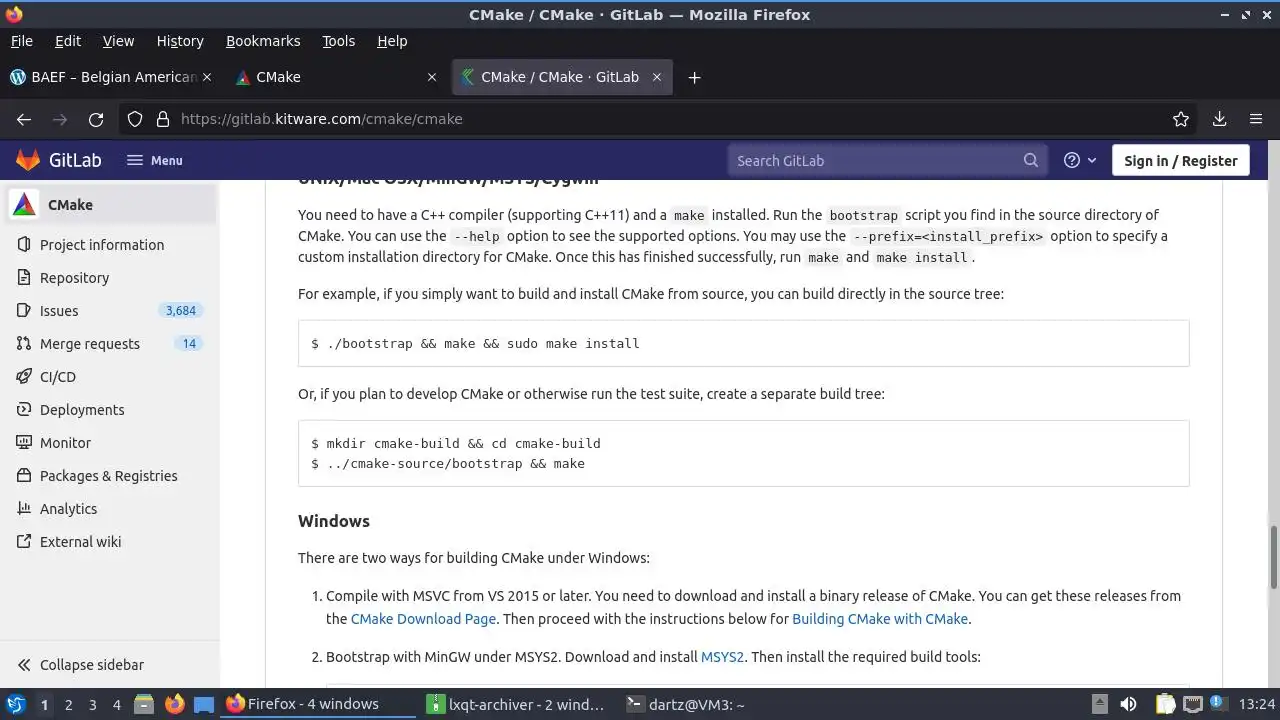This screenshot has width=1280, height=720.
Task: Click the Issues count badge 3,684
Action: (181, 311)
